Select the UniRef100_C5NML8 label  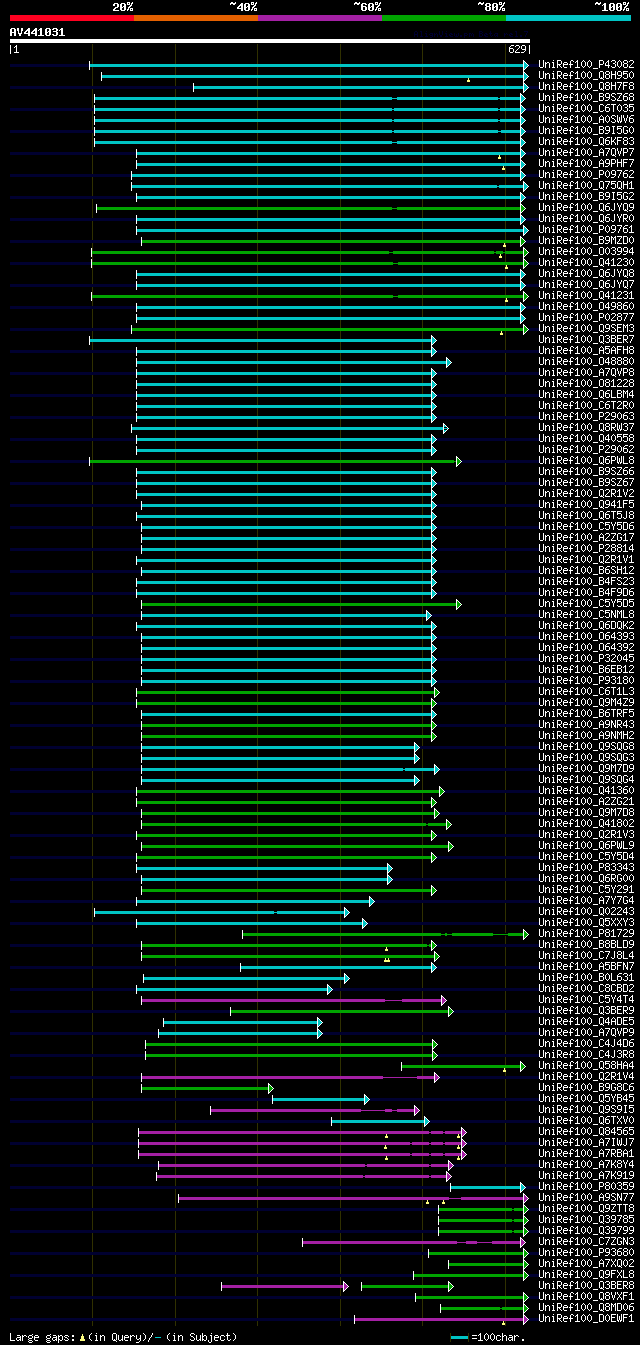click(x=584, y=614)
